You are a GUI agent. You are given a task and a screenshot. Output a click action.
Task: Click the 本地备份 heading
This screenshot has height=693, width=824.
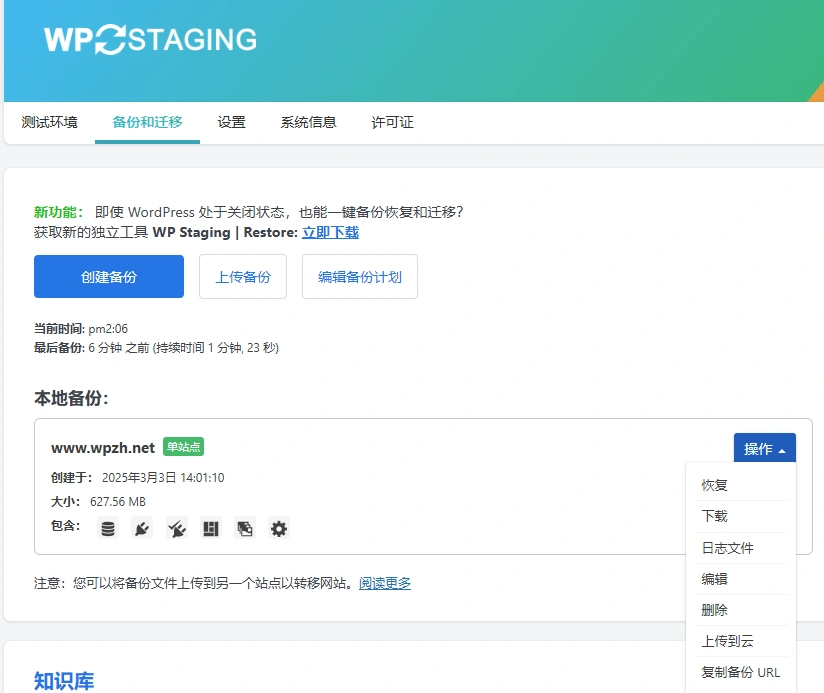(71, 398)
